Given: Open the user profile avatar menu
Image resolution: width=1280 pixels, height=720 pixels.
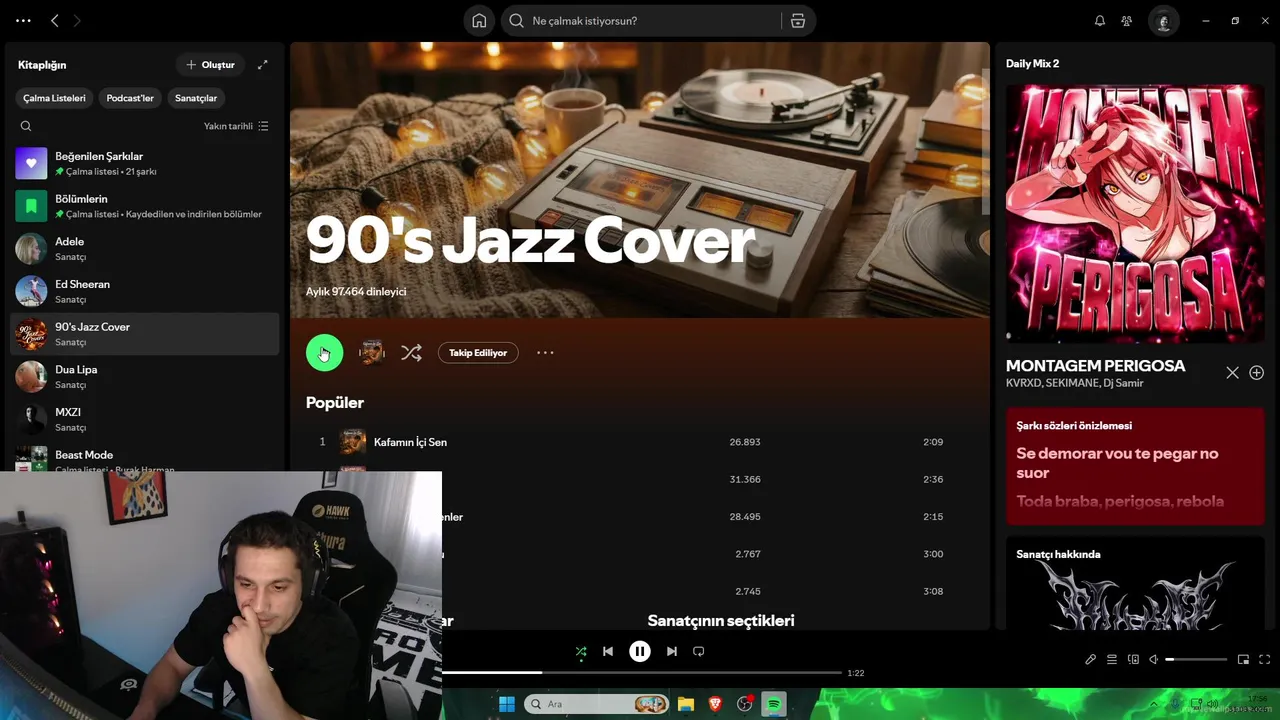Looking at the screenshot, I should coord(1163,21).
